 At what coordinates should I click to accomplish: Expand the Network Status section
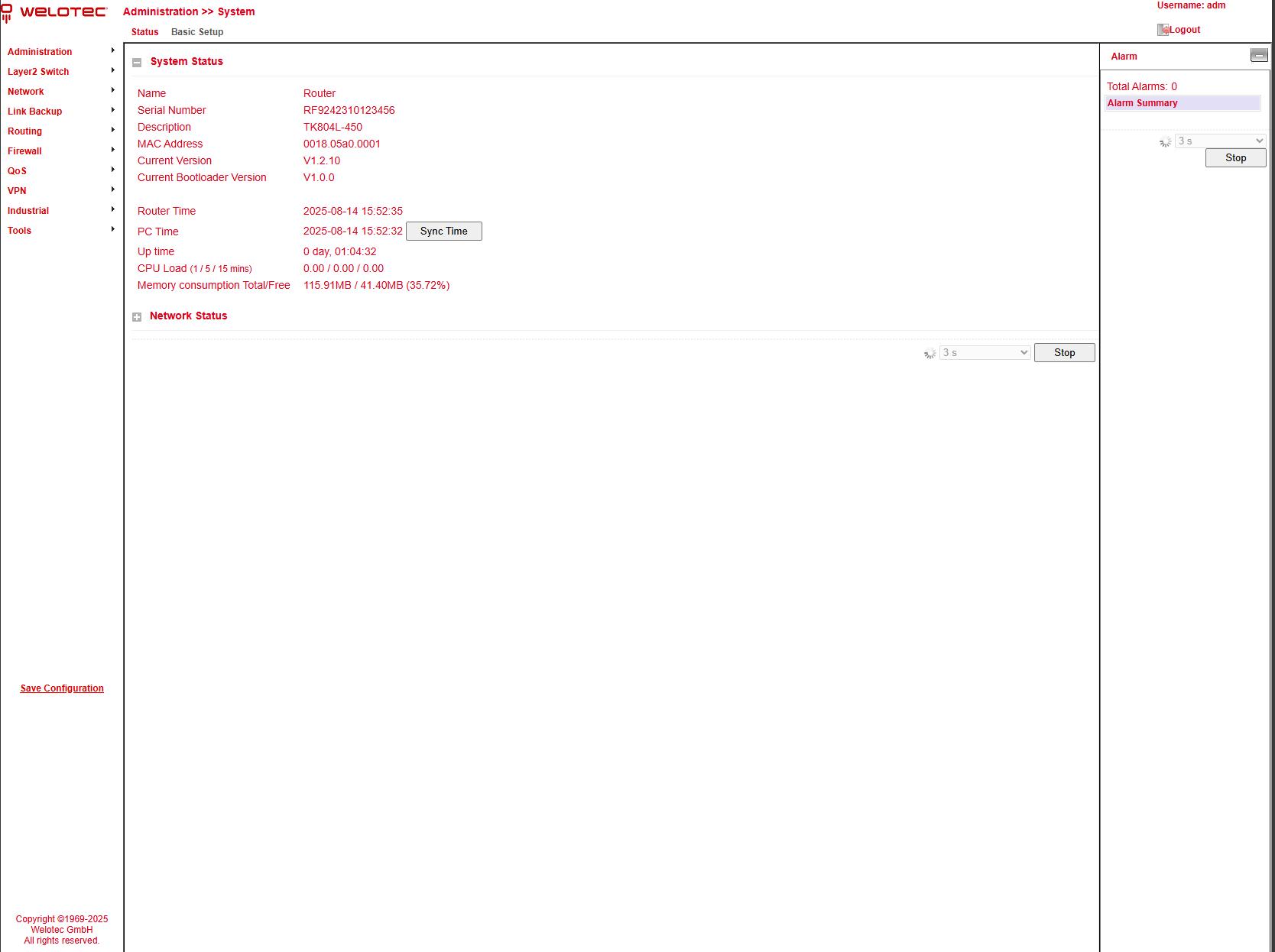(137, 317)
